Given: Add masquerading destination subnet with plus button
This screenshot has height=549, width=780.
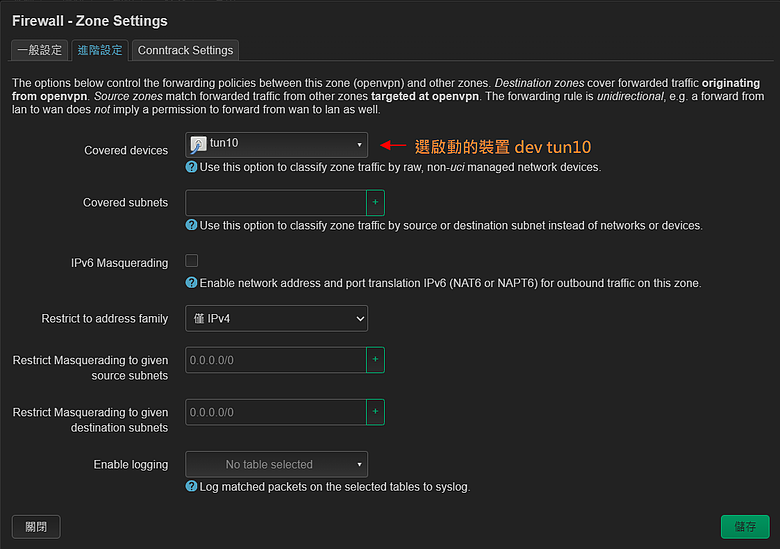Looking at the screenshot, I should point(376,412).
